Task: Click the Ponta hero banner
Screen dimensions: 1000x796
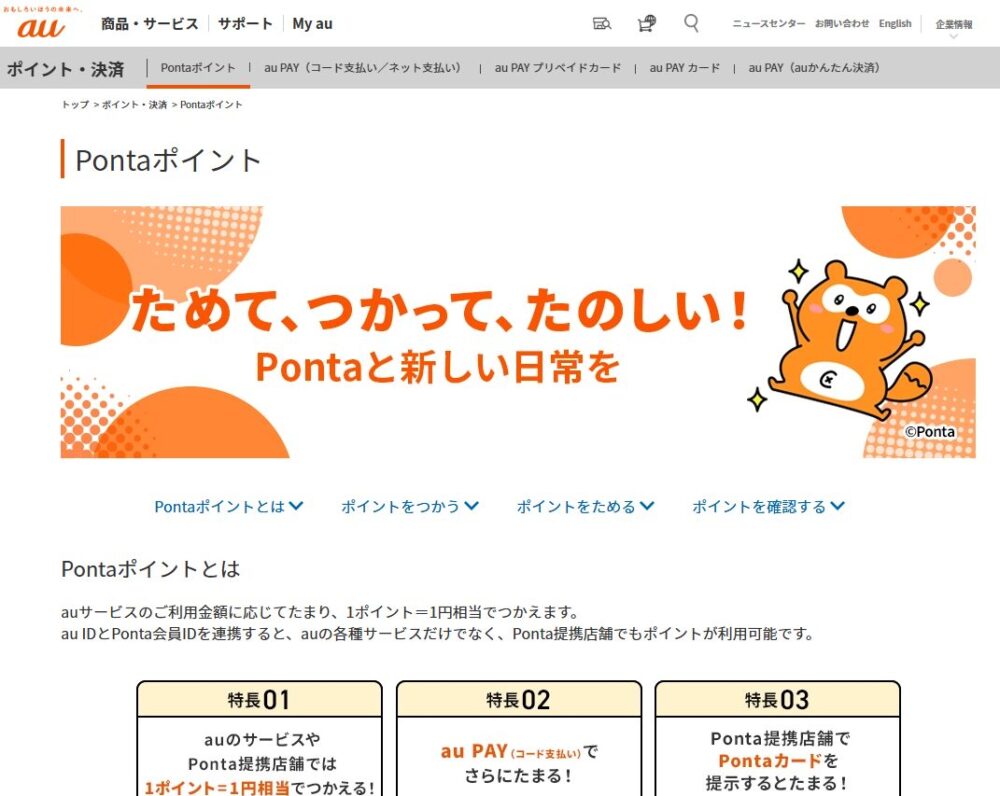Action: point(518,332)
